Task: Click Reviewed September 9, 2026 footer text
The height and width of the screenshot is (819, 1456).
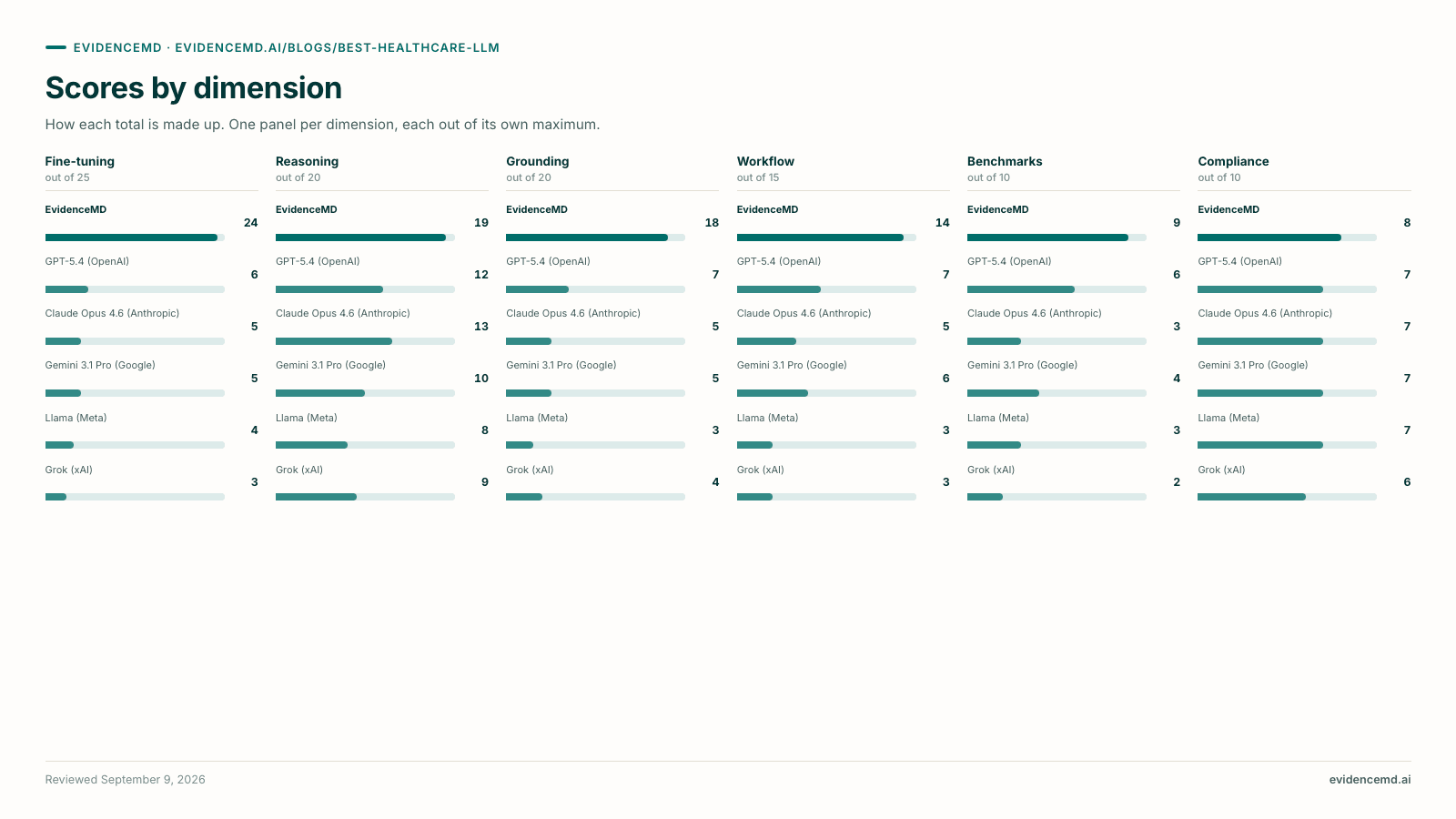Action: click(x=126, y=779)
